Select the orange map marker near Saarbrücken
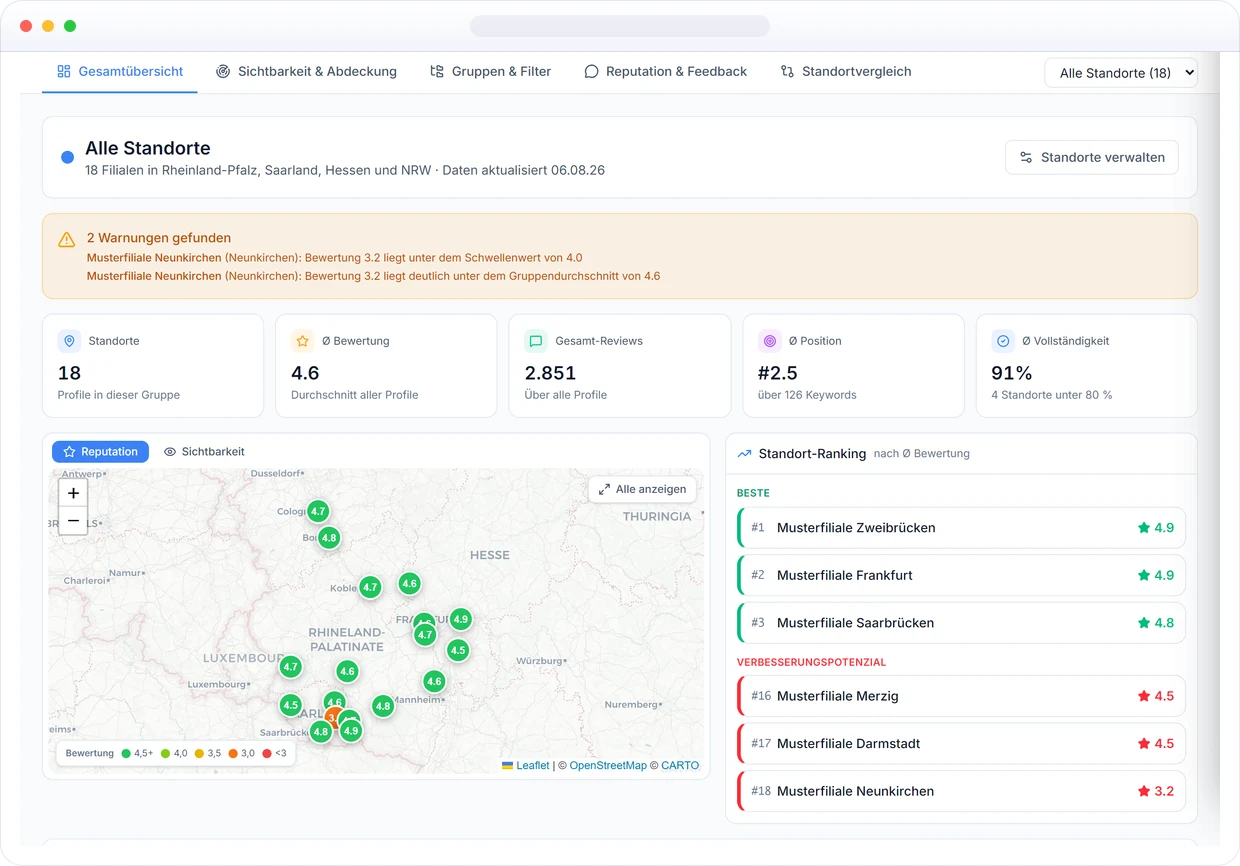 coord(332,717)
